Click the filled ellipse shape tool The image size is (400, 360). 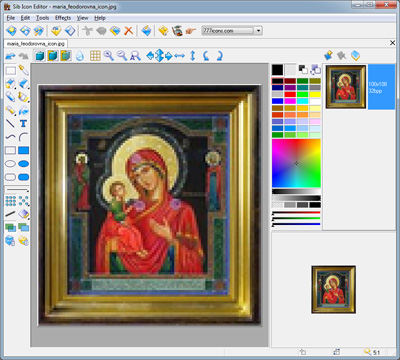tap(23, 164)
